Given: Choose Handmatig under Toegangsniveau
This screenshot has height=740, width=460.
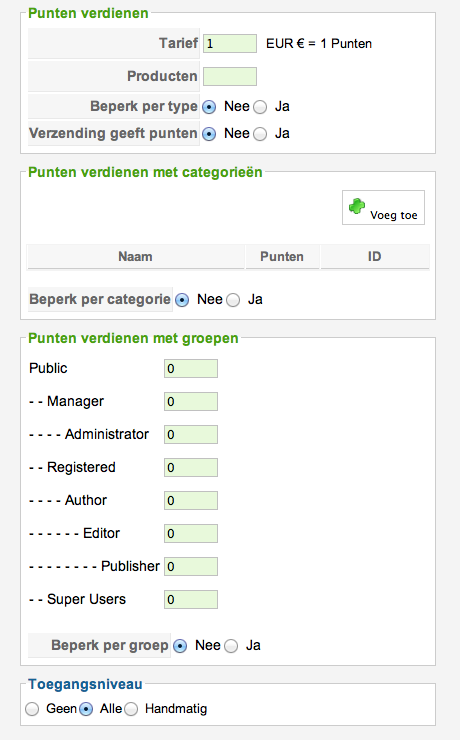Looking at the screenshot, I should pyautogui.click(x=131, y=709).
